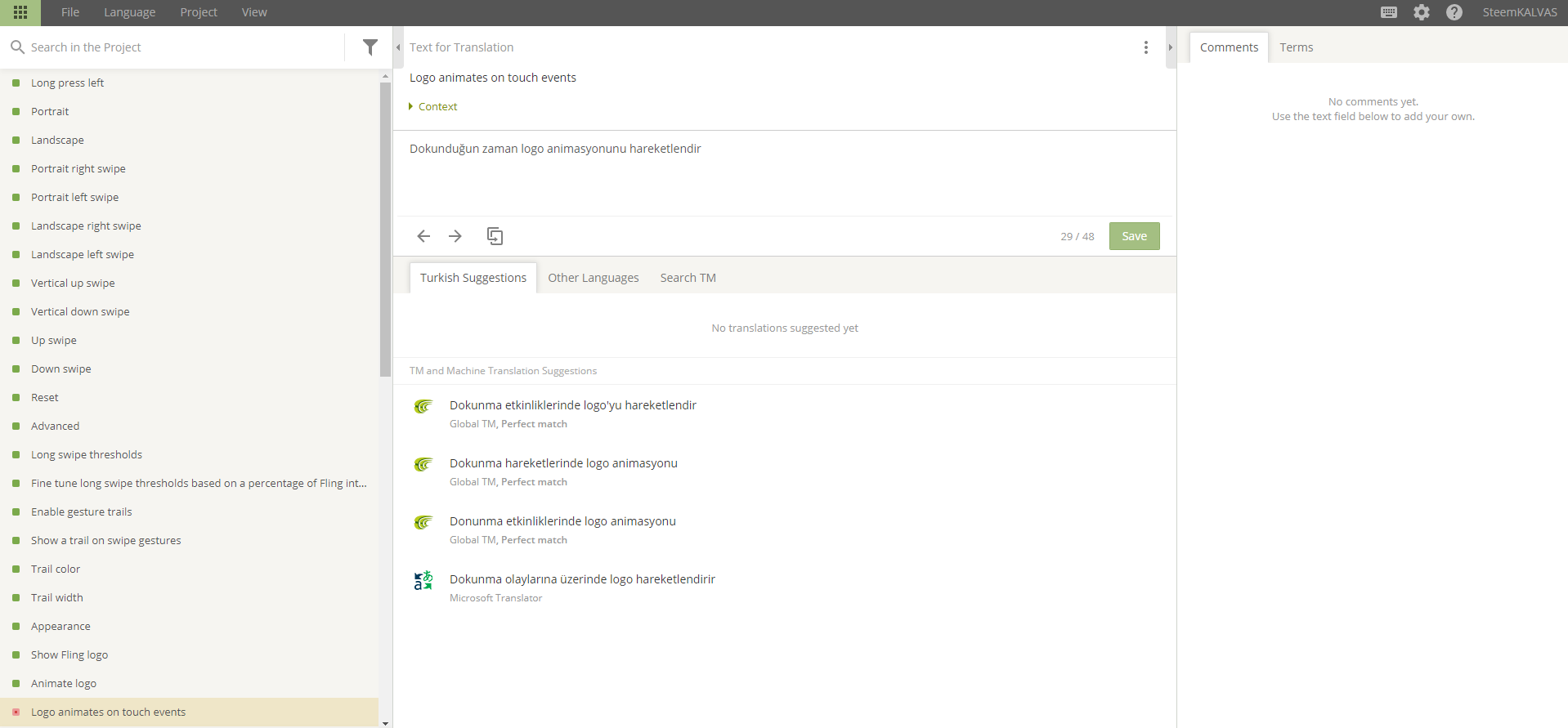Select string 'Fine tune long swipe thresholds…'

pyautogui.click(x=189, y=483)
